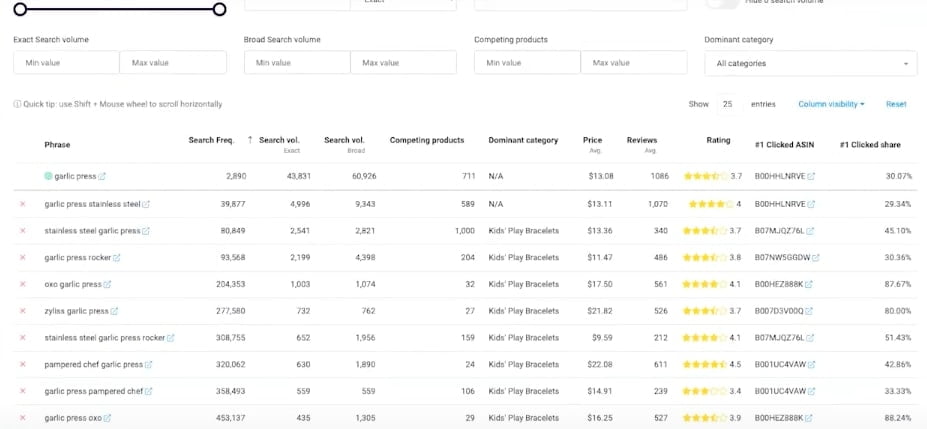Toggle Hide 0 search volume switch
Viewport: 927px width, 429px height.
tap(722, 3)
